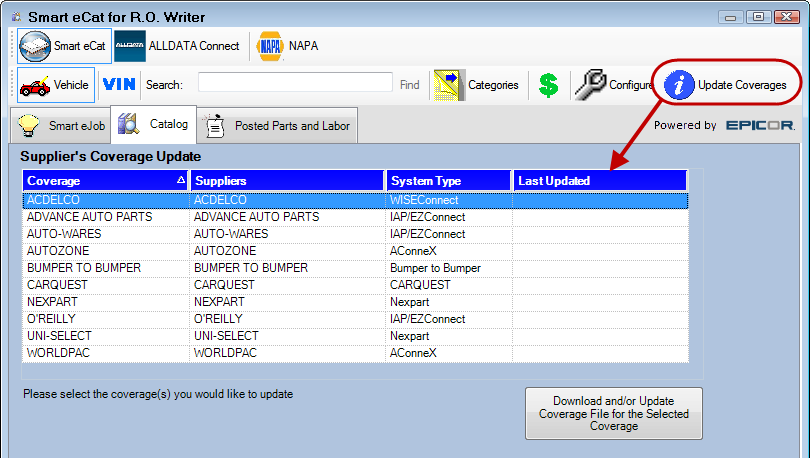The height and width of the screenshot is (458, 810).
Task: Open the Posted Parts and Labor tab
Action: pyautogui.click(x=279, y=126)
